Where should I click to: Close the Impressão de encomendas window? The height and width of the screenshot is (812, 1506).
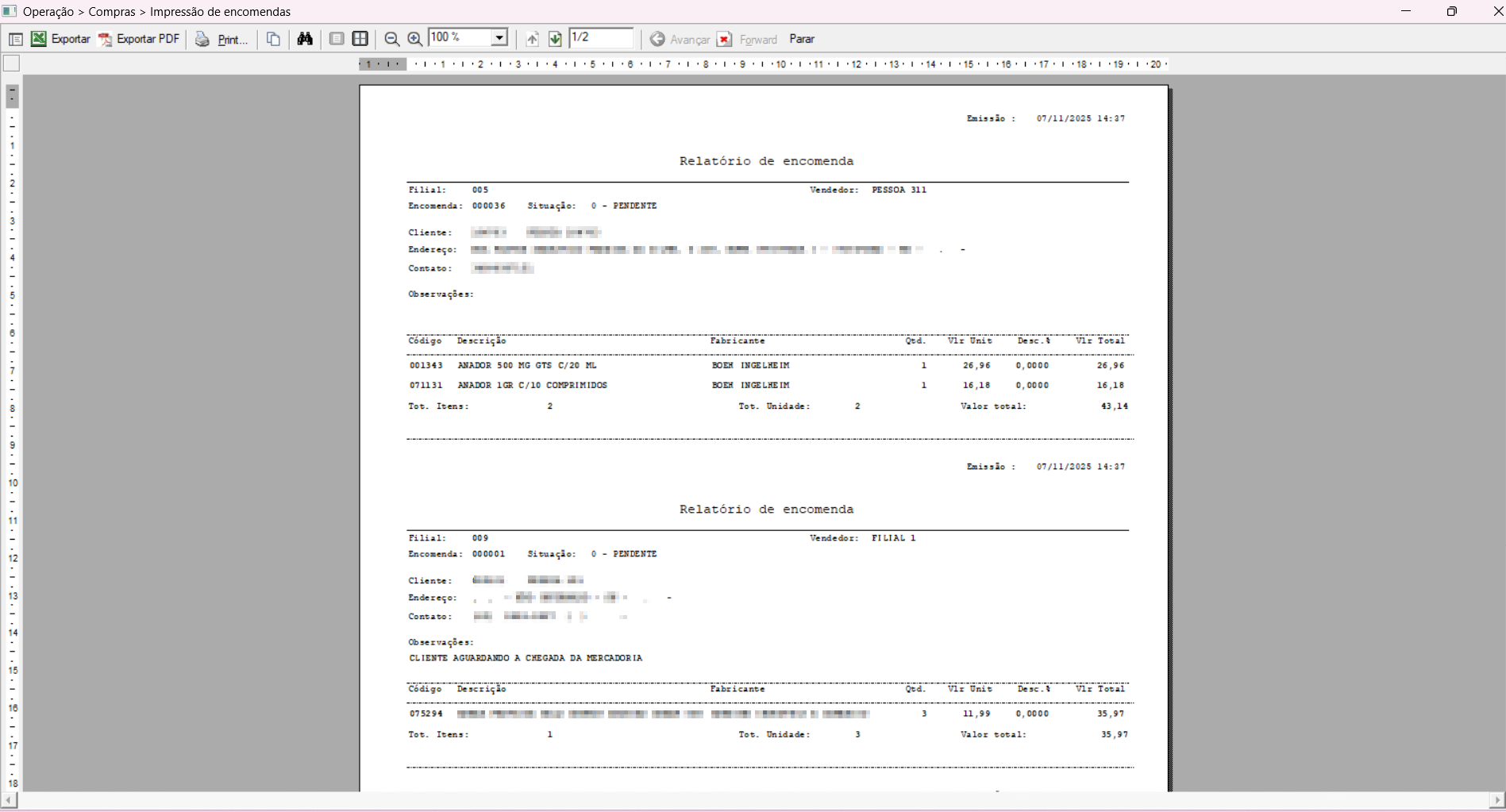1497,11
